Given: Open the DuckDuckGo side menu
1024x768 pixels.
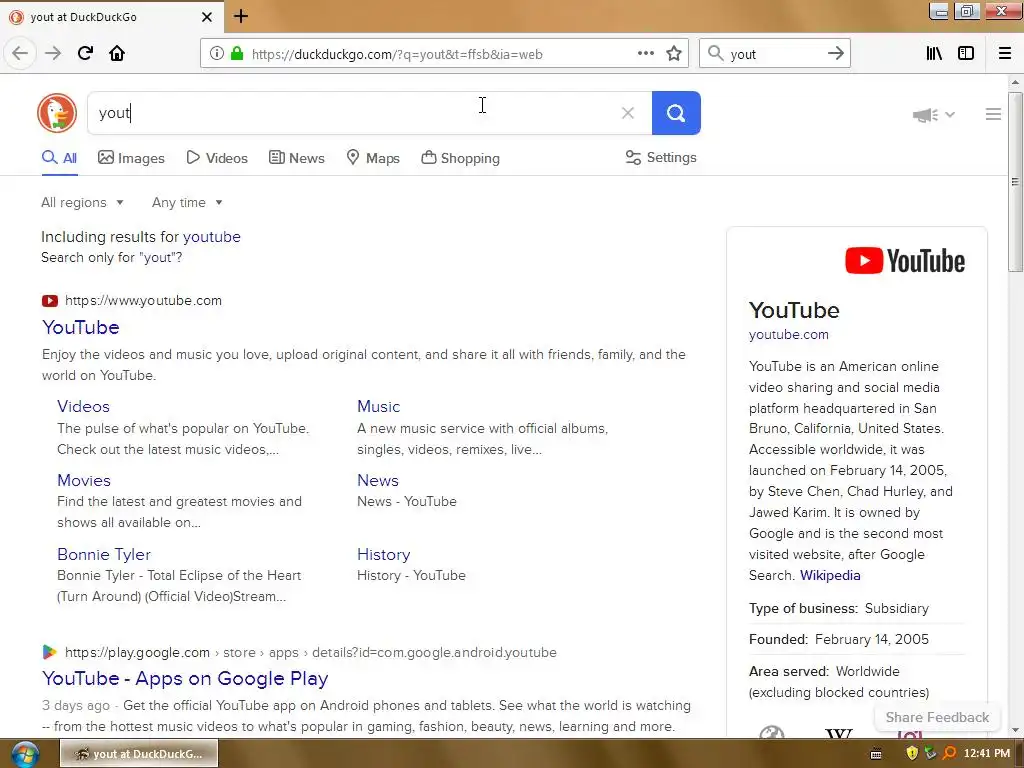Looking at the screenshot, I should (993, 114).
